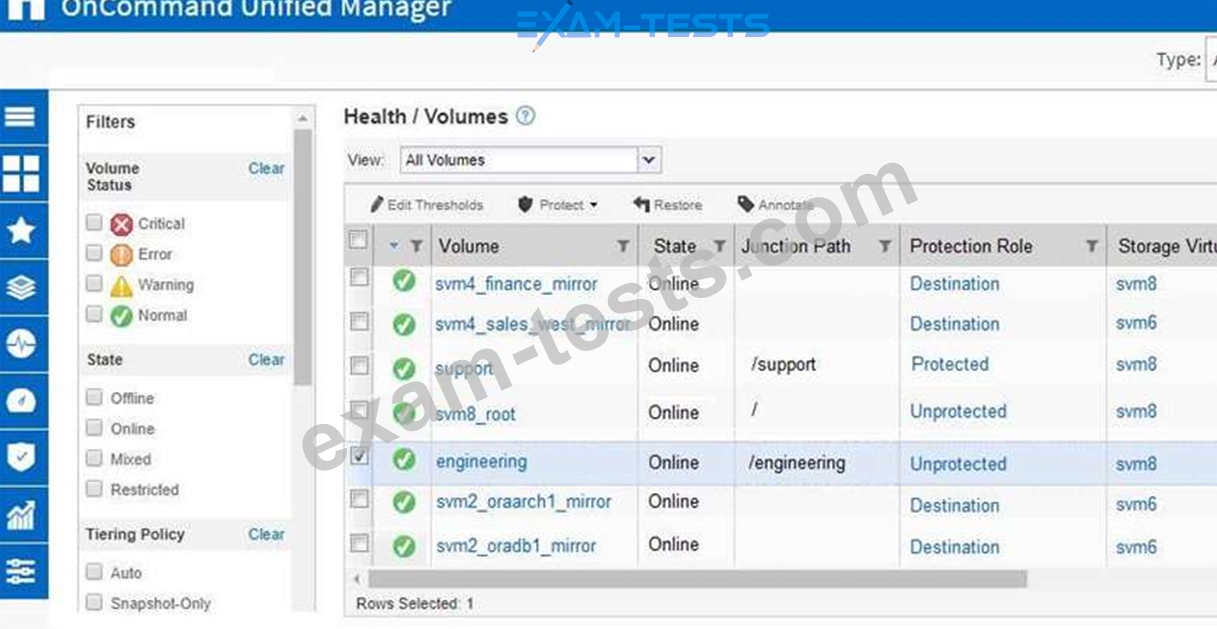Clear the State filters
This screenshot has height=629, width=1217.
click(266, 359)
